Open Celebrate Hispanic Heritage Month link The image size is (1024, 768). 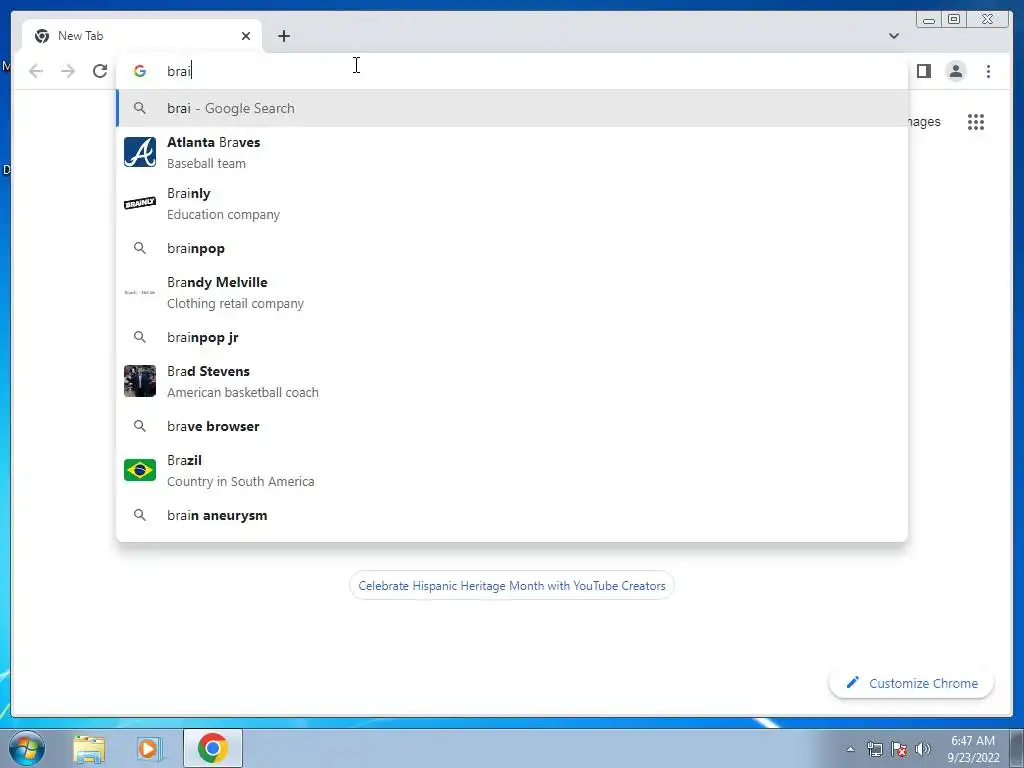[x=512, y=586]
